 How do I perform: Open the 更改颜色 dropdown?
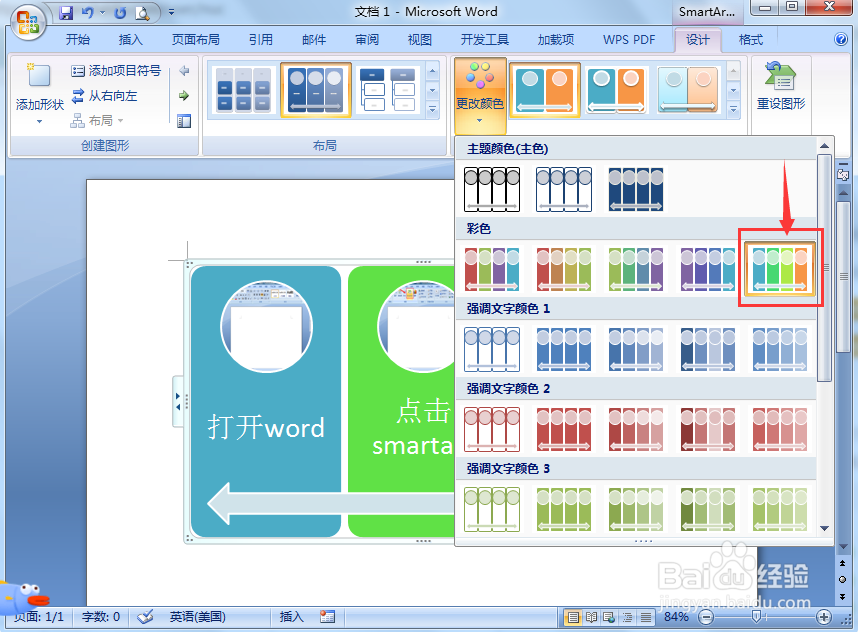click(x=480, y=96)
